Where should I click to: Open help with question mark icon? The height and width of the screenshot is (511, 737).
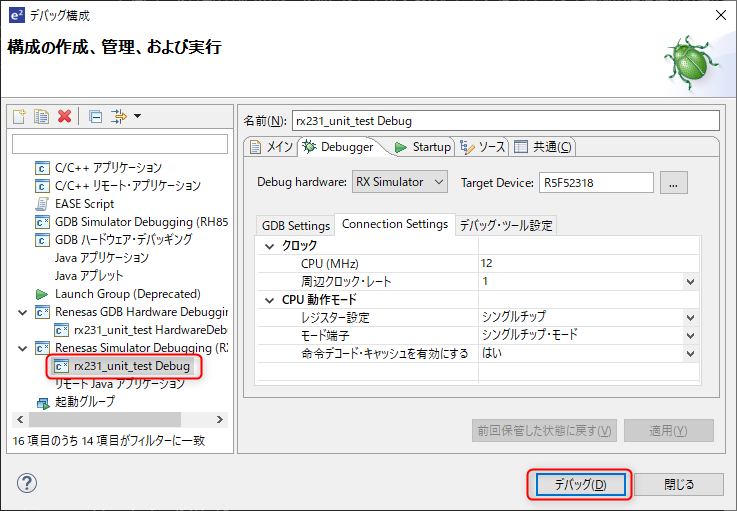click(27, 483)
